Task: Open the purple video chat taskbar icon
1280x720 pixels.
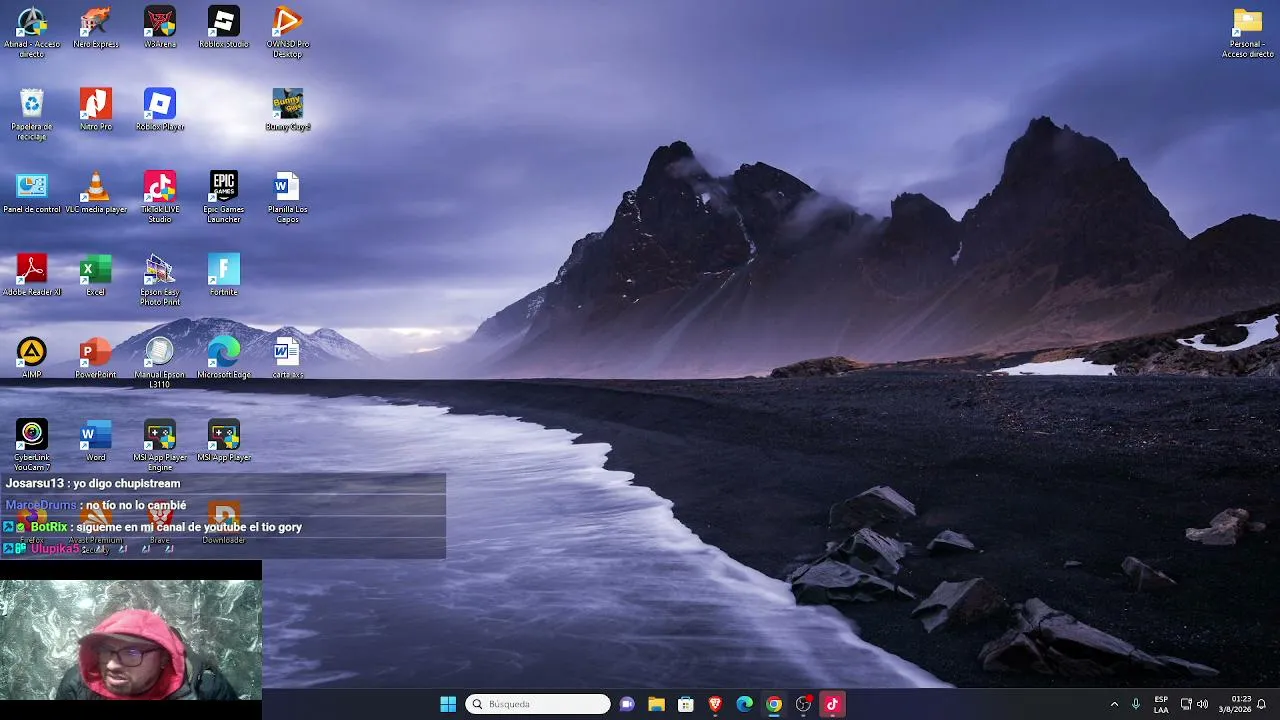Action: (627, 704)
